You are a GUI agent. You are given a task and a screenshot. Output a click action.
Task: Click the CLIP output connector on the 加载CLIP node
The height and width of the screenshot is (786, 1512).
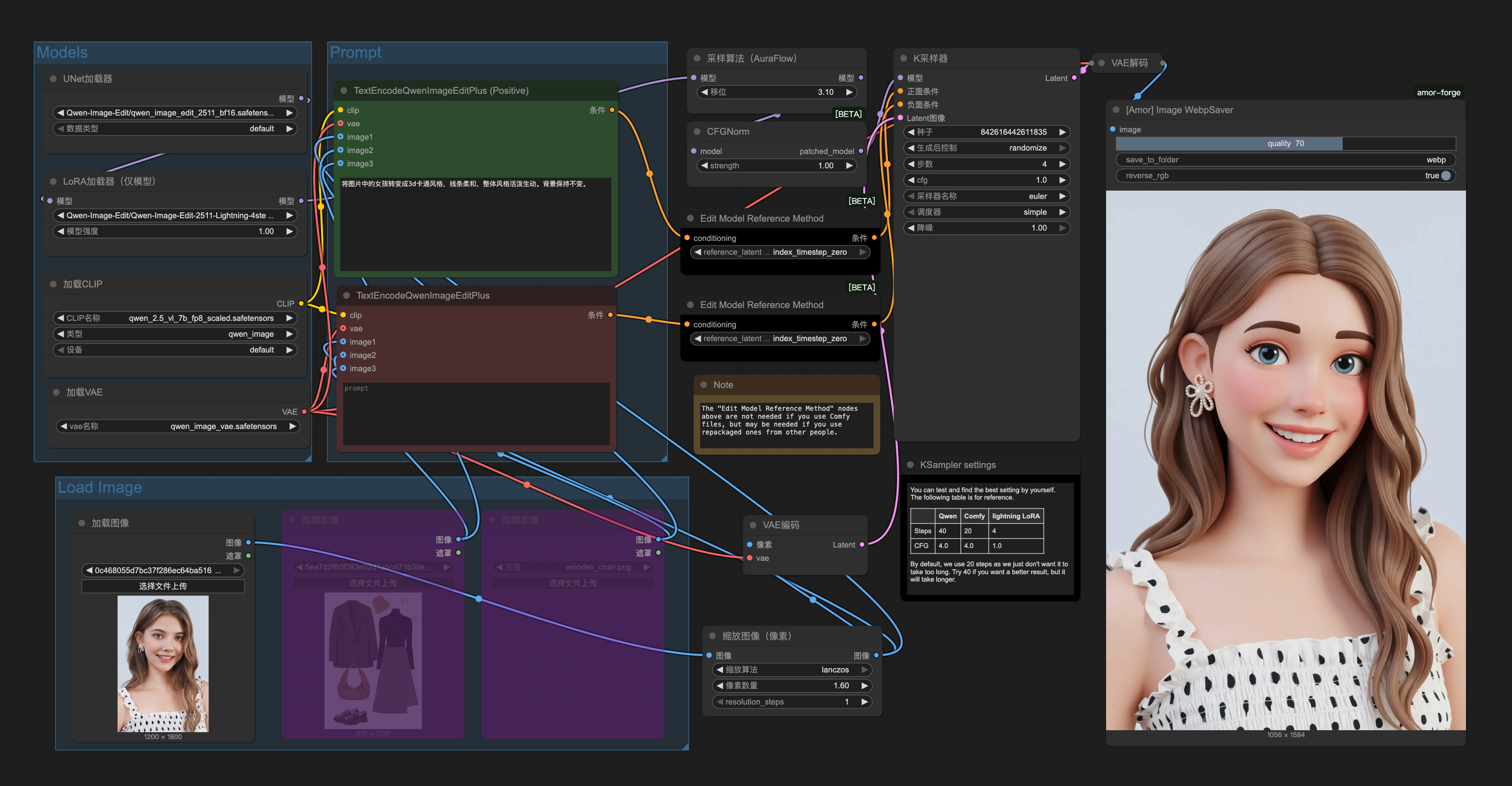[x=301, y=304]
